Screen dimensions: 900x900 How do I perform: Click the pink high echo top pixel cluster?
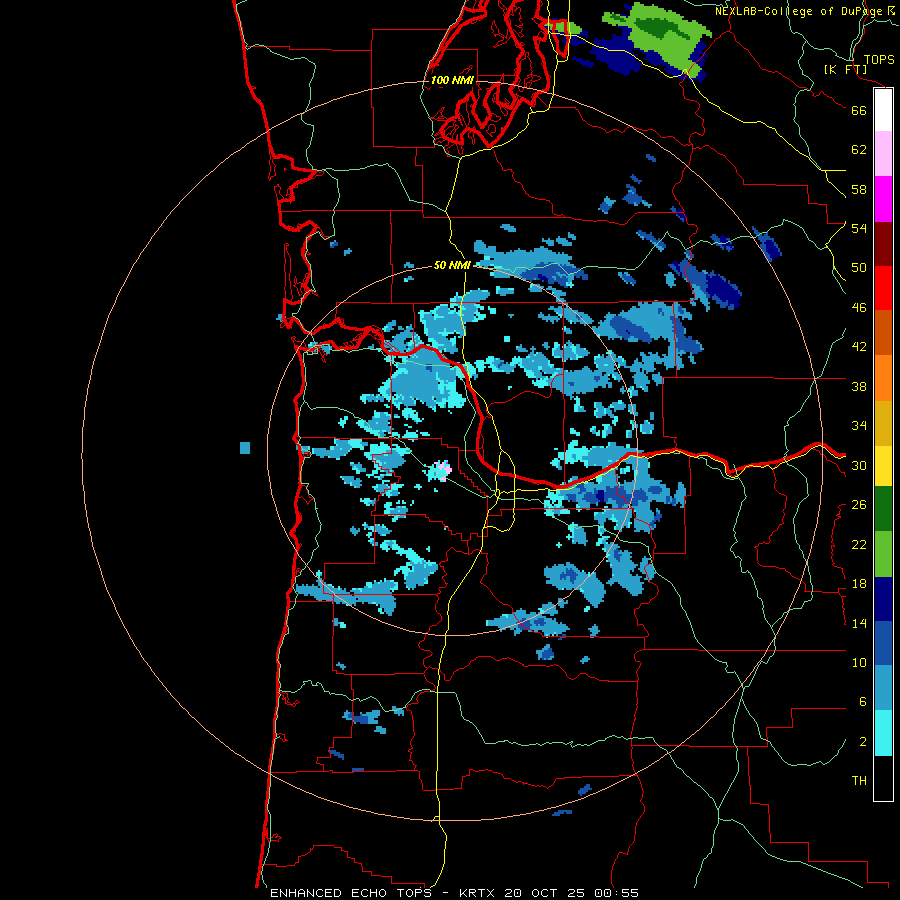click(443, 470)
